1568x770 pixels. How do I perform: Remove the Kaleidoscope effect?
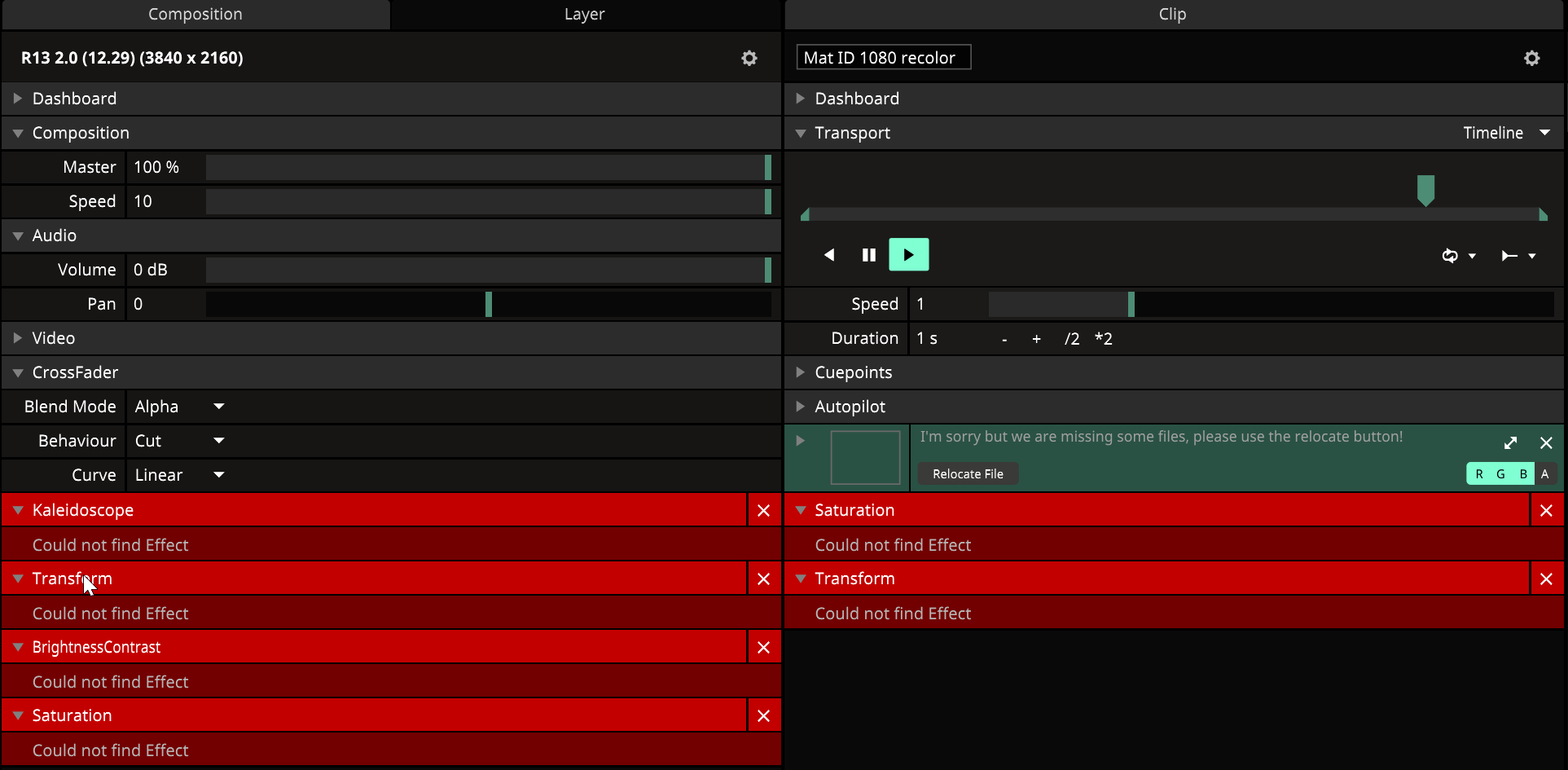(763, 511)
